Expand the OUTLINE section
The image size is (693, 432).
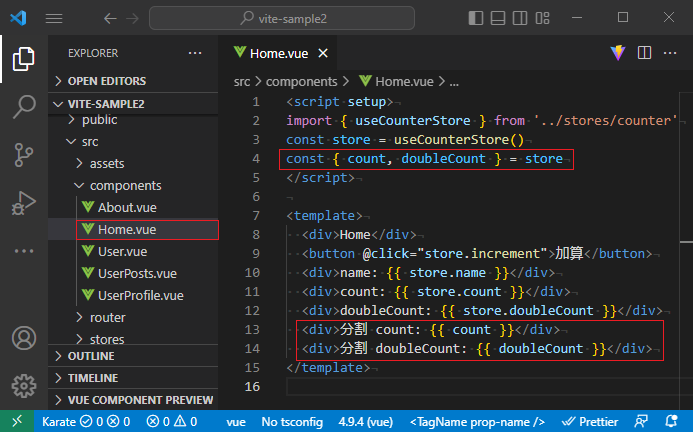pyautogui.click(x=133, y=356)
